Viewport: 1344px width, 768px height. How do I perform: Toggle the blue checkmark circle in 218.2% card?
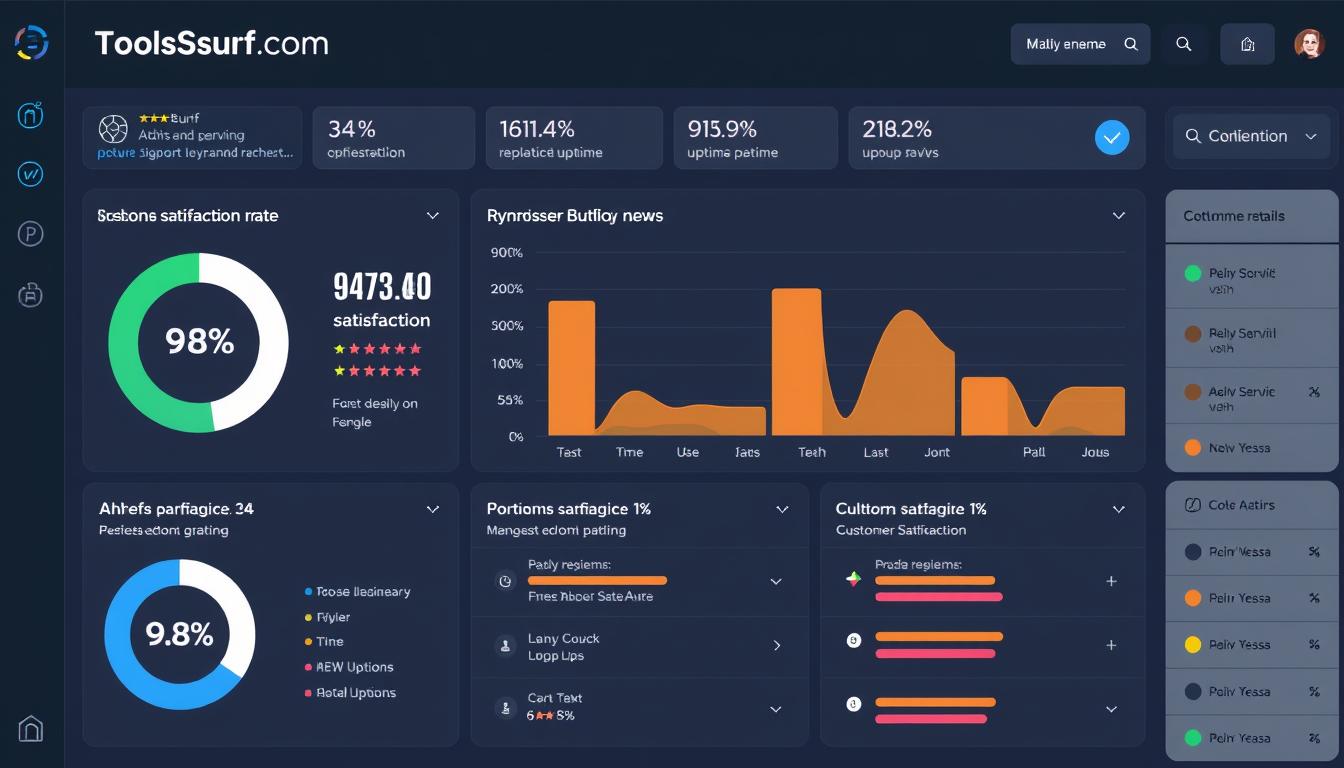(1112, 137)
